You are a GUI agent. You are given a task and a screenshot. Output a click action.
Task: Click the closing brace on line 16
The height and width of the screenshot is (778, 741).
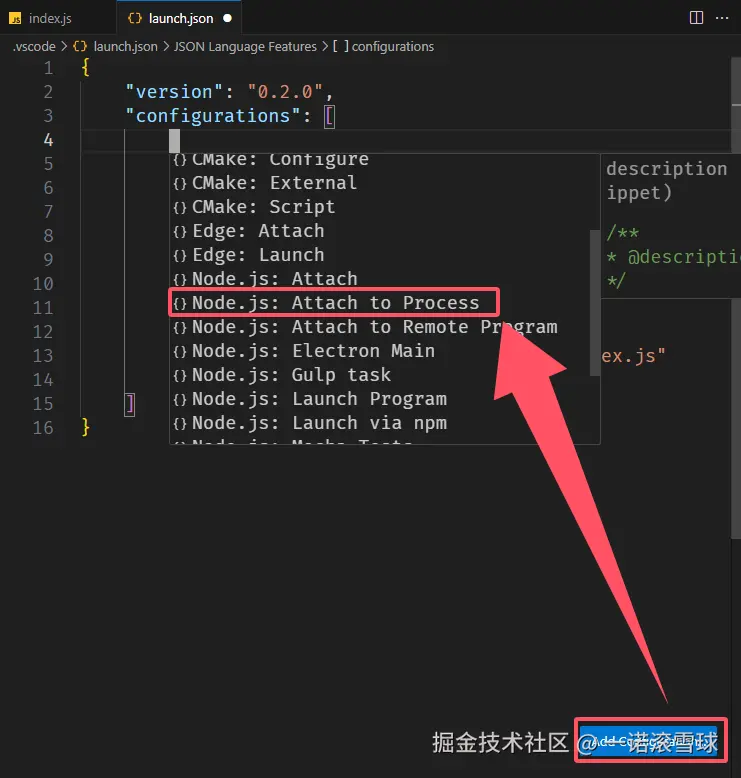(x=85, y=427)
